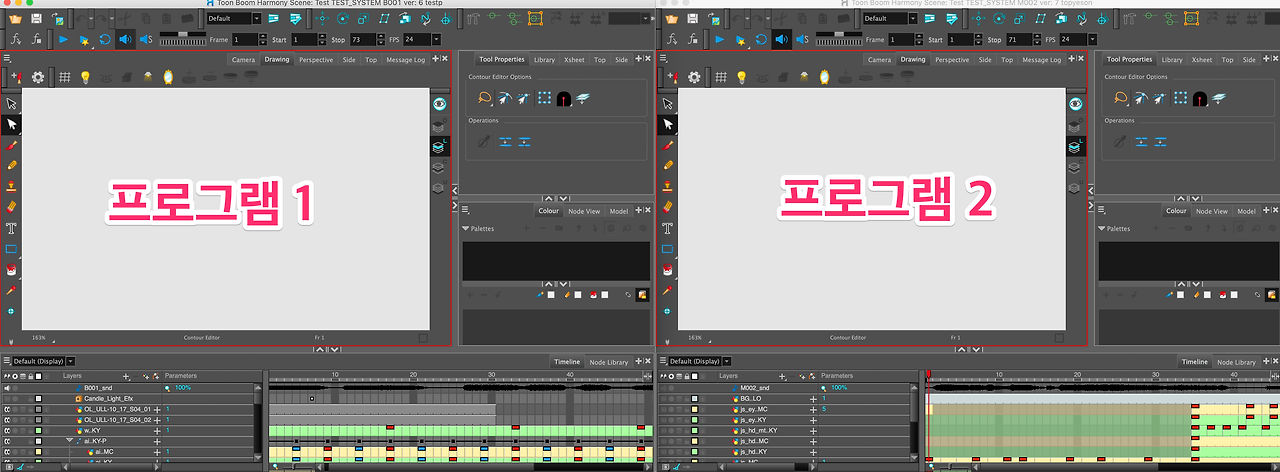Viewport: 1280px width, 472px height.
Task: Open the Node Library tab in M002 timeline panel
Action: click(x=1237, y=362)
